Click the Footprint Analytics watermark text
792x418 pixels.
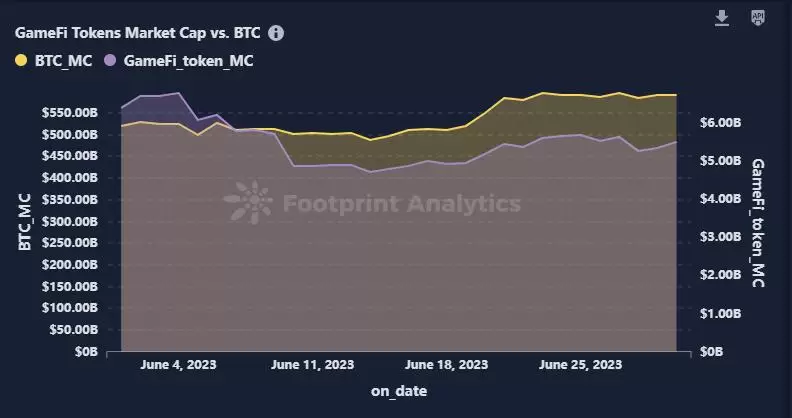point(402,204)
